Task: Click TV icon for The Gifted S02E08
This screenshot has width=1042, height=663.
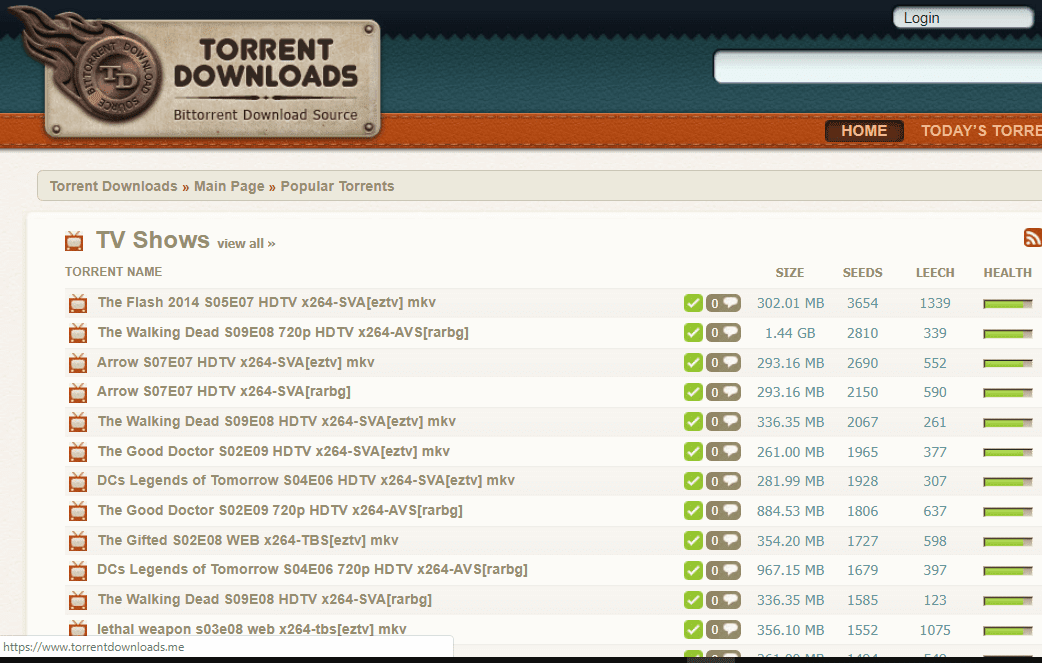Action: pos(78,541)
